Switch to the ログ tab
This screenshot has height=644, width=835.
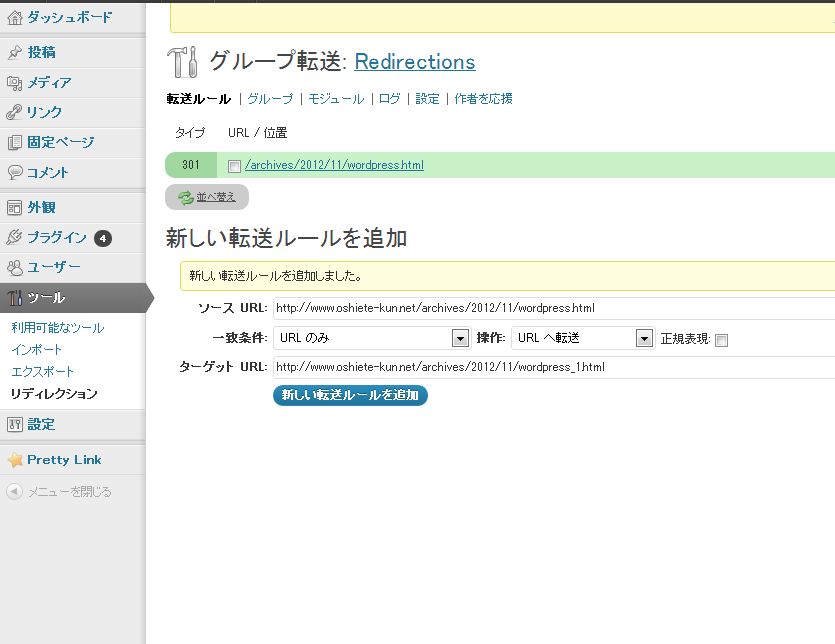(389, 99)
